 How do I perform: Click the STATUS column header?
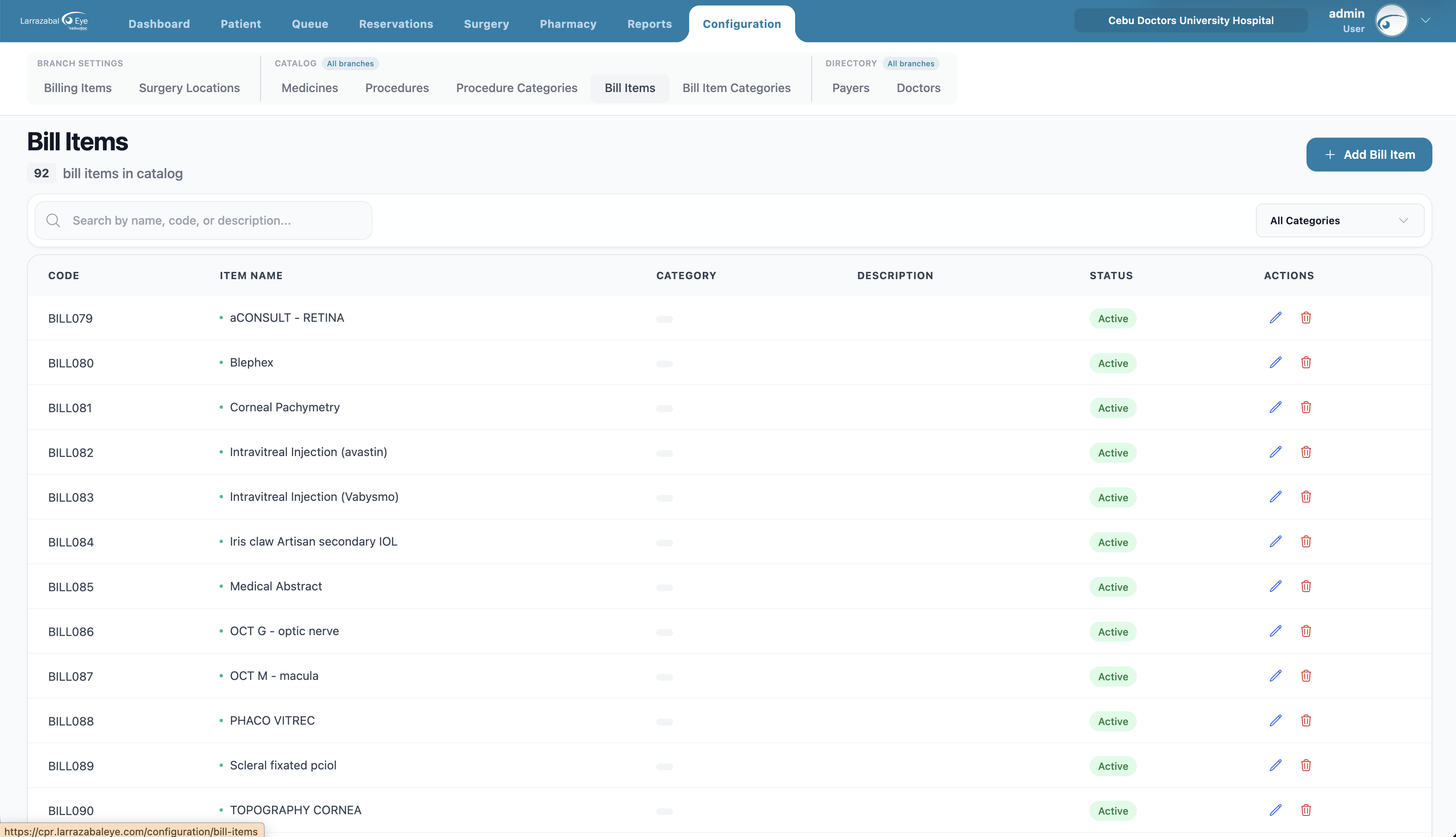(x=1111, y=276)
